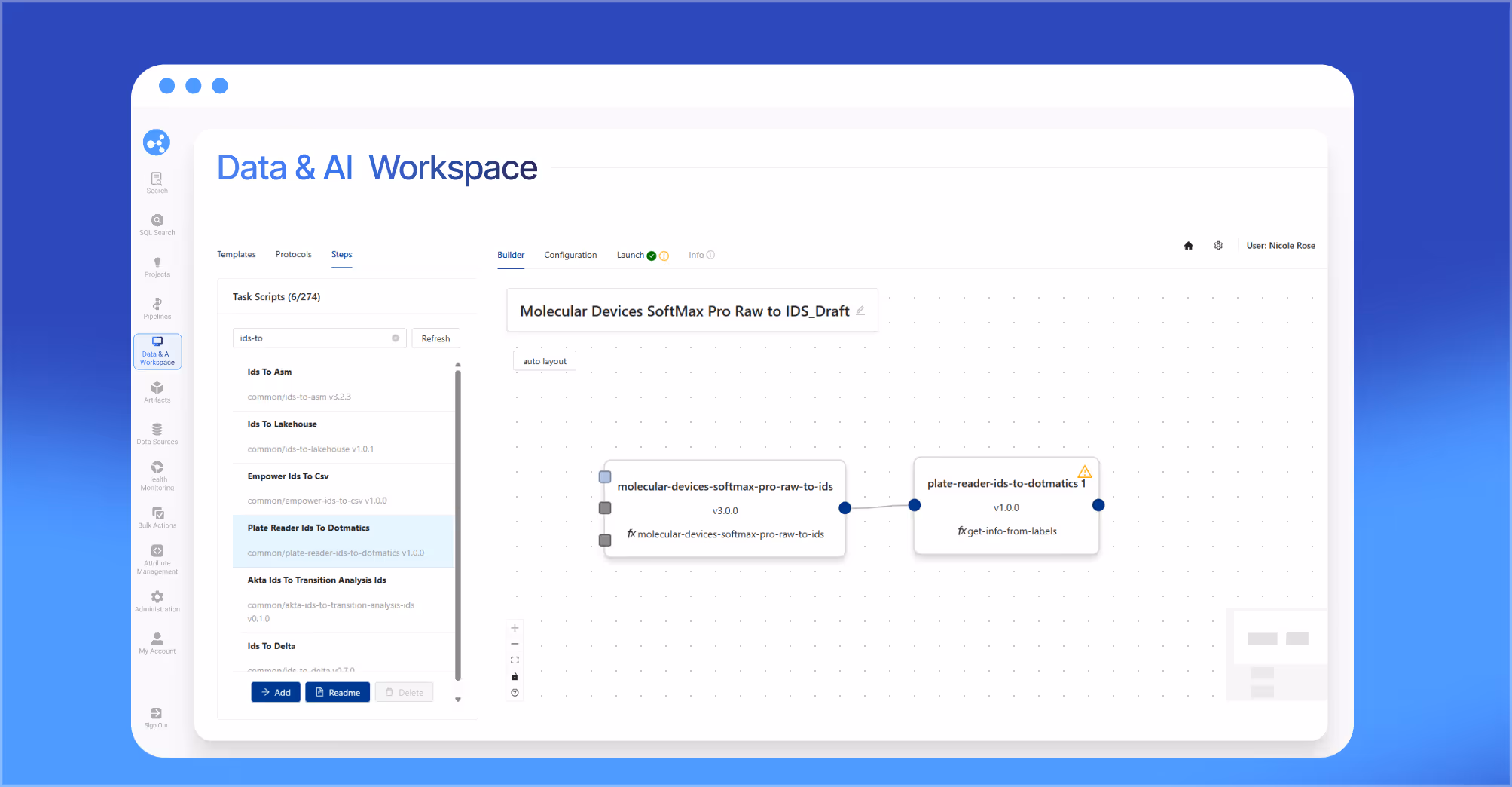Select the Plate Reader Ids To Dotmatics script

pos(343,540)
